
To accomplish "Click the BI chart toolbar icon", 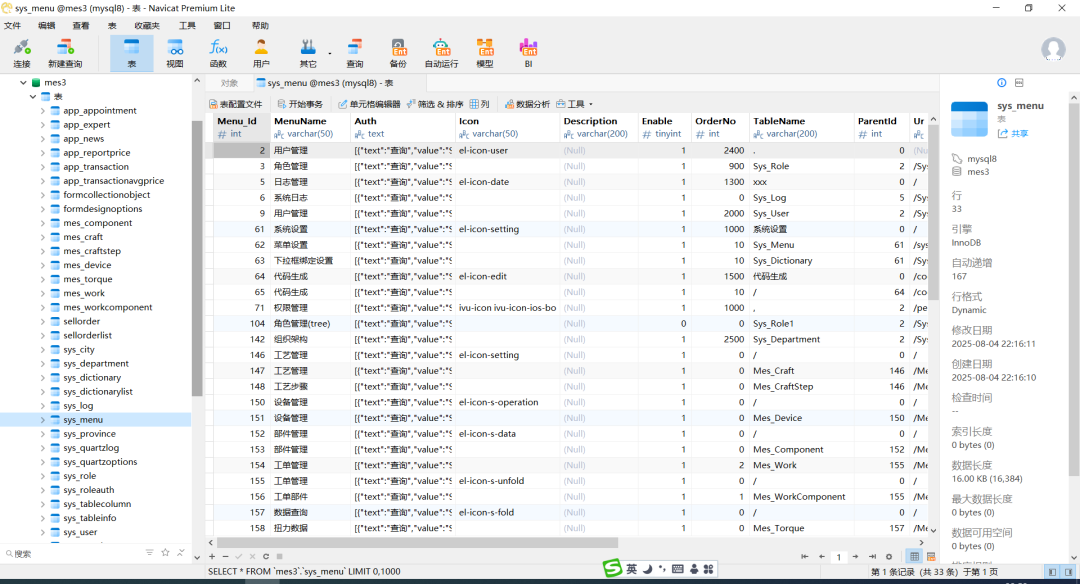I will 529,53.
